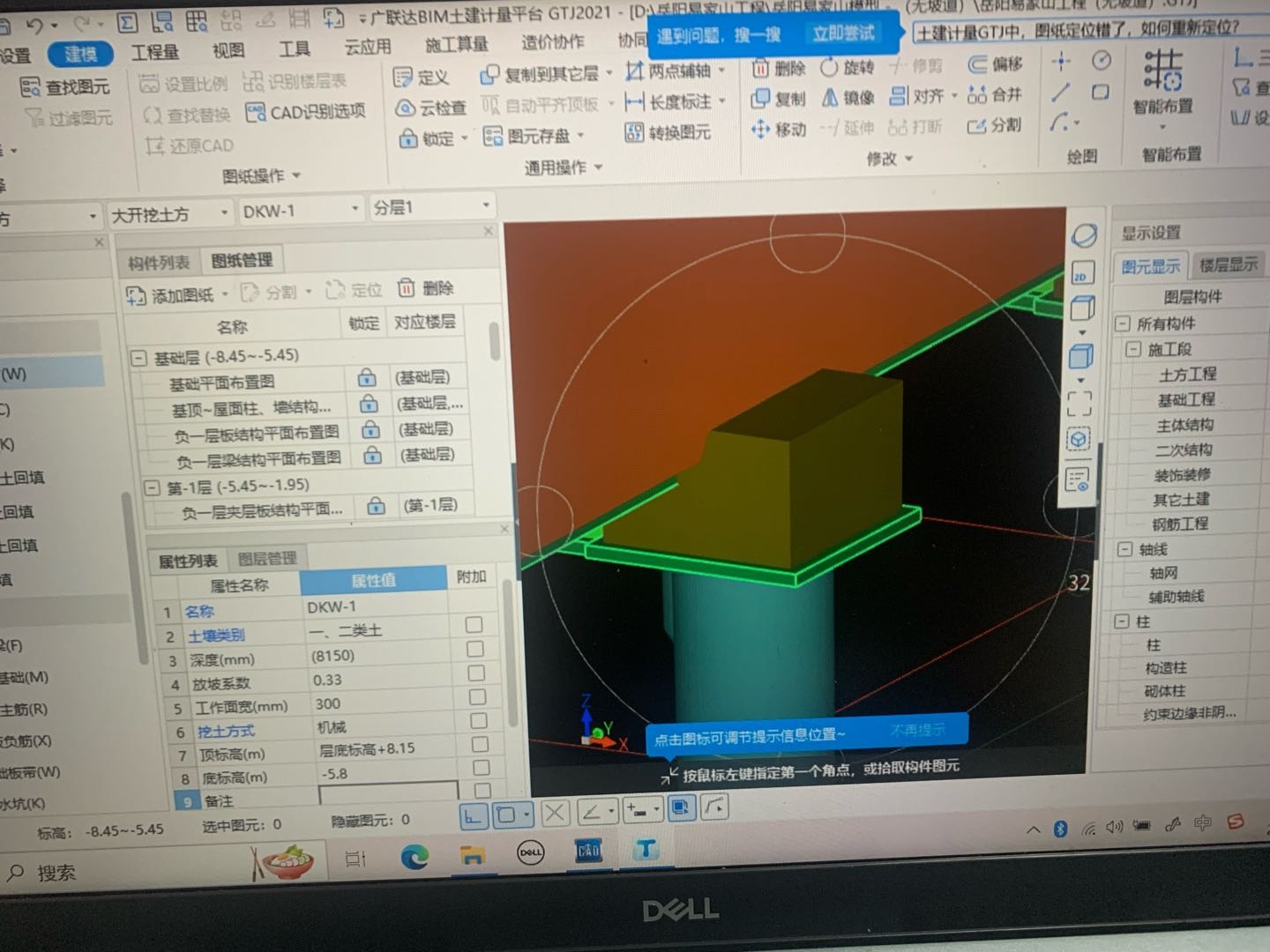The image size is (1270, 952).
Task: Open the 建模 ribbon tab
Action: point(81,54)
